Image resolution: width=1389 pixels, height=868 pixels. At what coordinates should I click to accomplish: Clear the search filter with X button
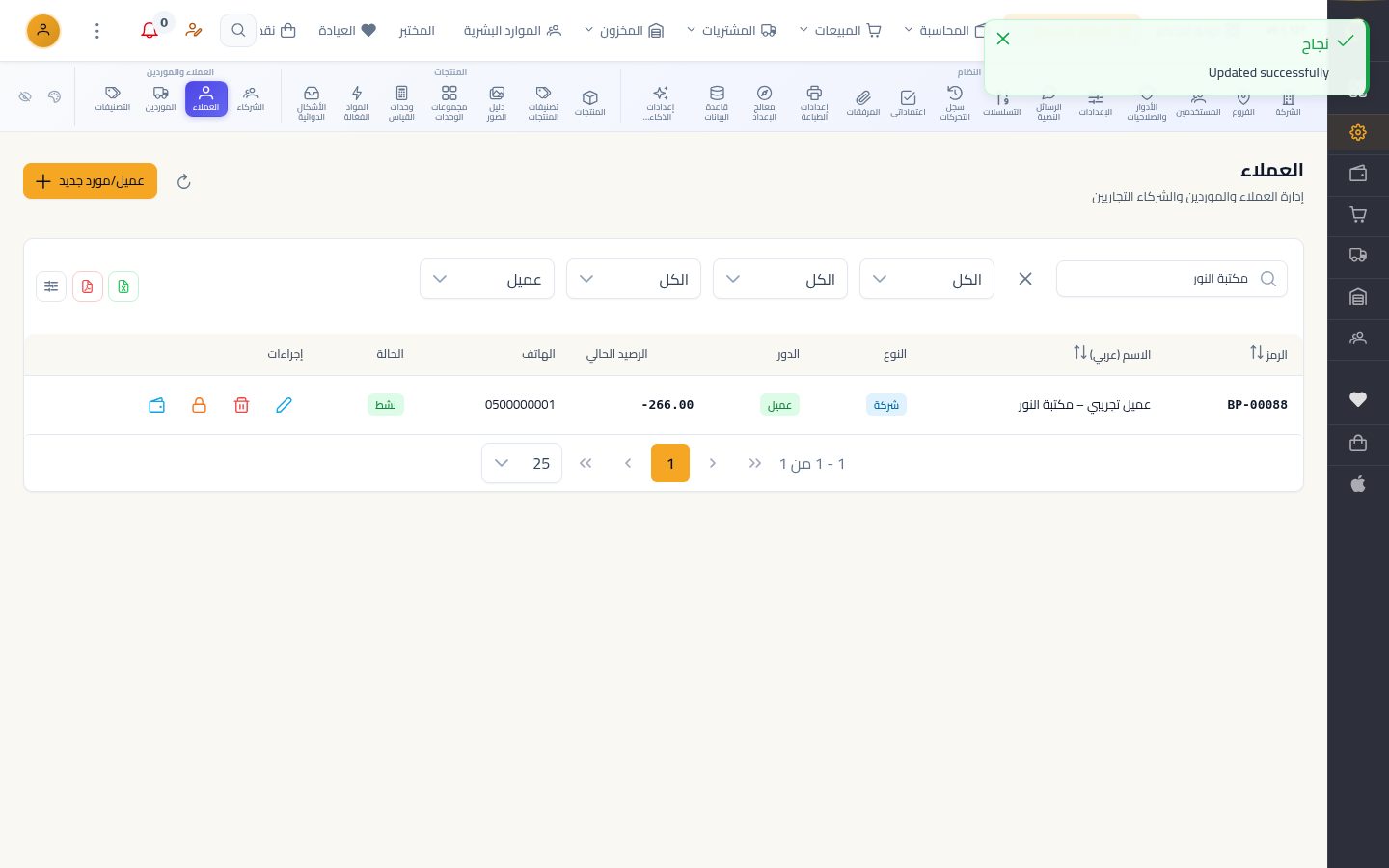[x=1025, y=279]
